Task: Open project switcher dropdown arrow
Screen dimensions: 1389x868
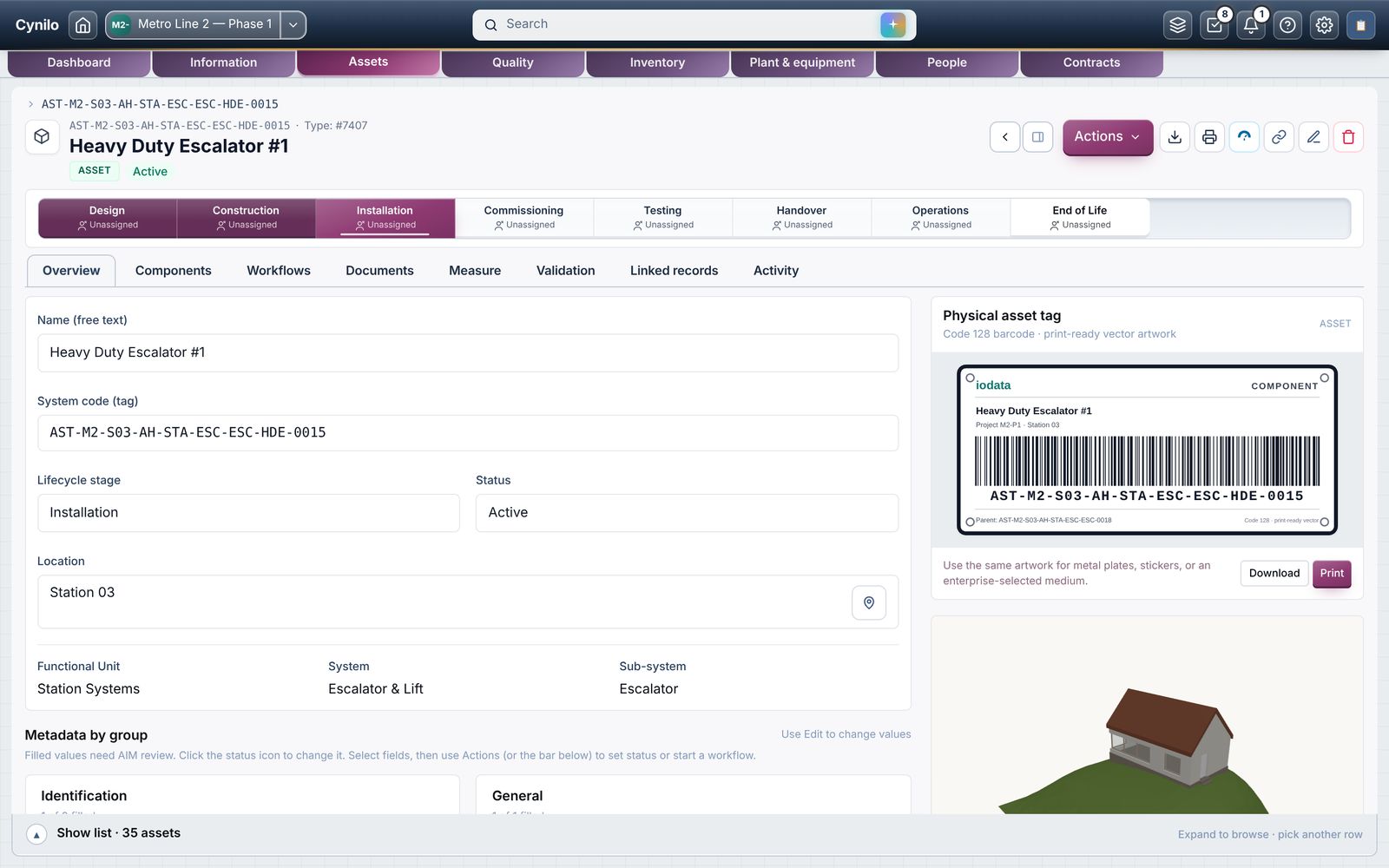Action: pyautogui.click(x=293, y=25)
